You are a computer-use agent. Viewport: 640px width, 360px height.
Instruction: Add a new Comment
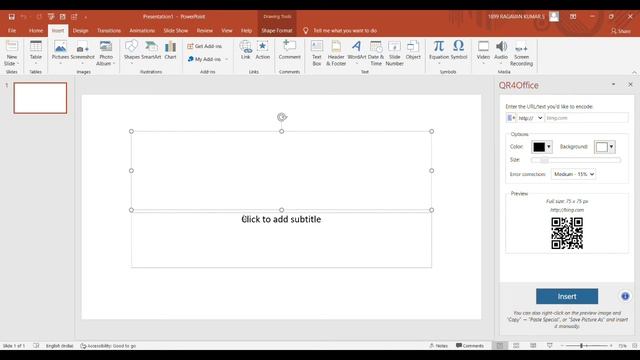click(289, 50)
